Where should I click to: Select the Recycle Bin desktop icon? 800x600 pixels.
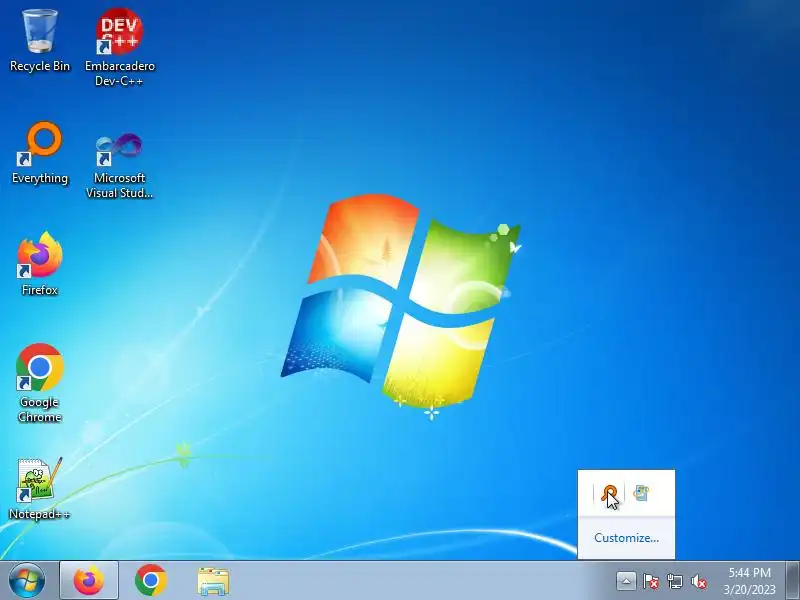pos(39,41)
